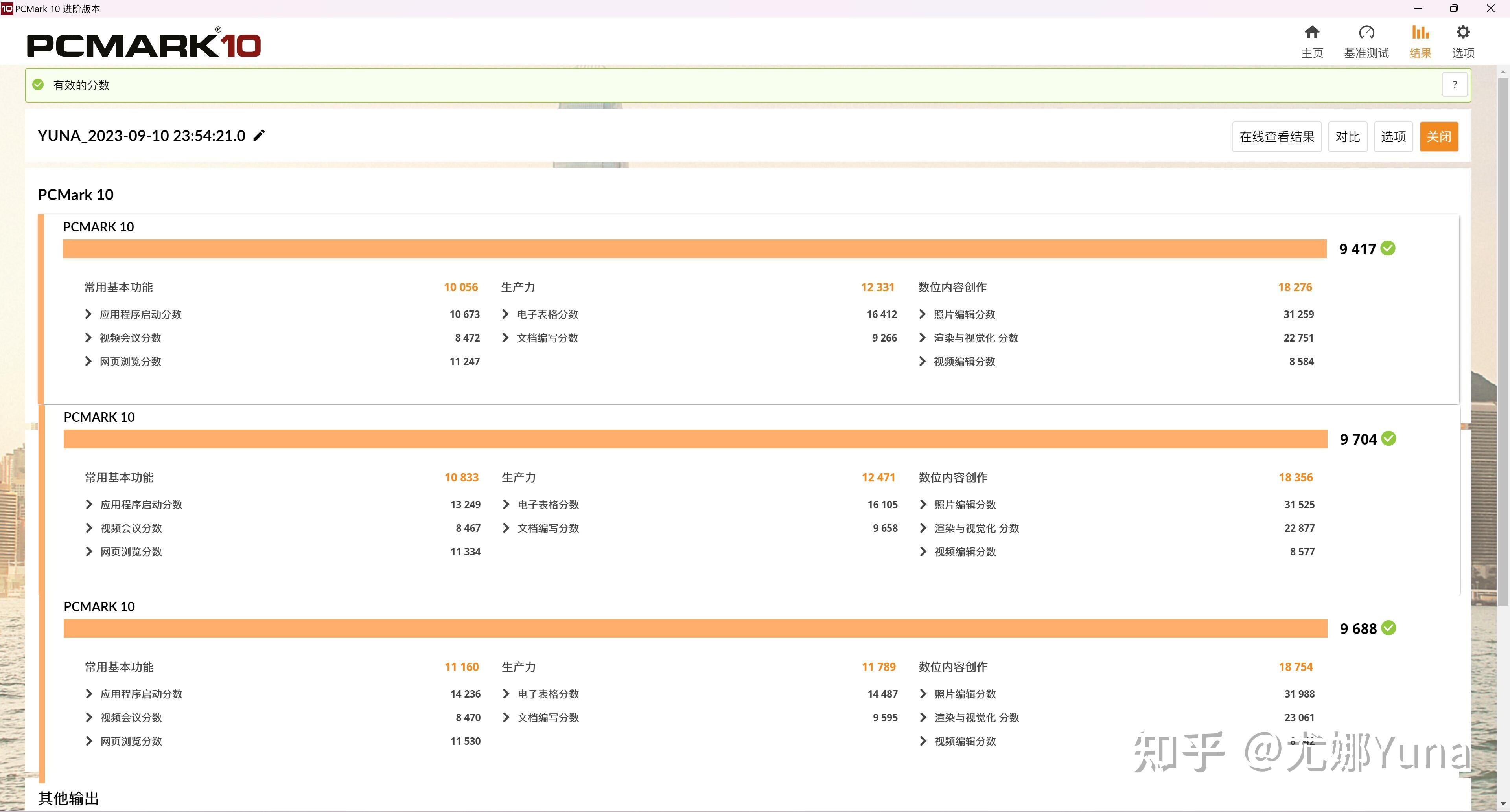Screen dimensions: 1510x812
Task: Go to the 主页 home icon
Action: (1312, 32)
